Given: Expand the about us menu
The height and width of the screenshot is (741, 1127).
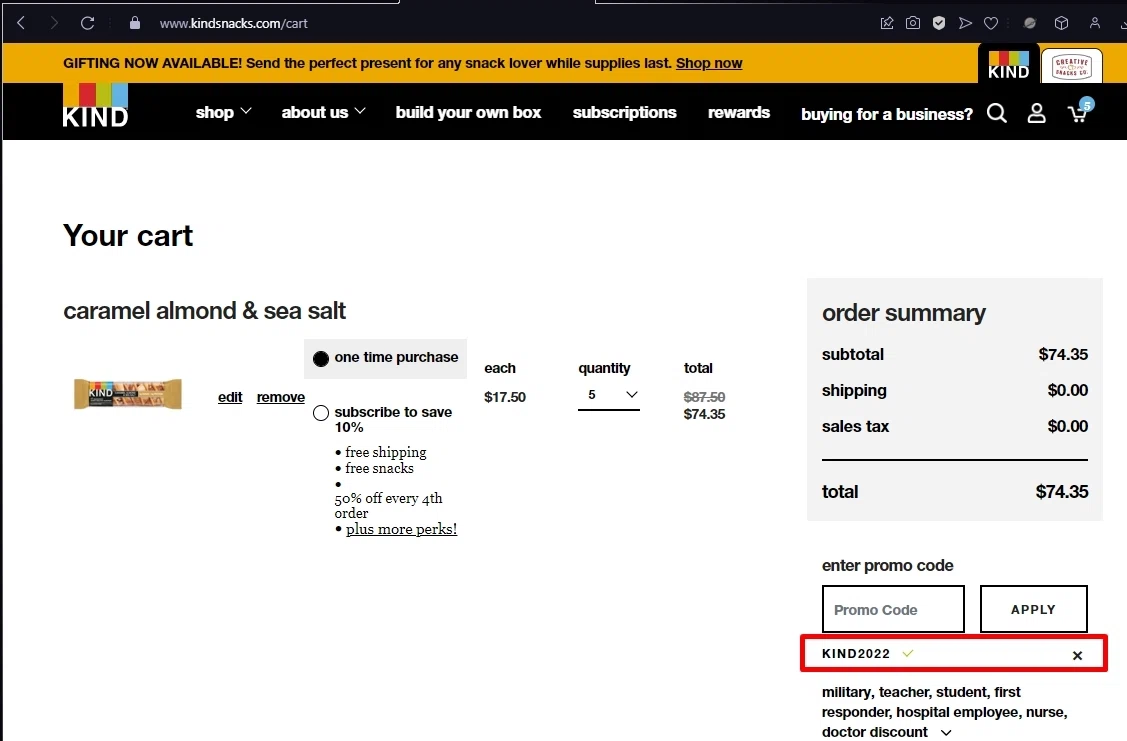Looking at the screenshot, I should [323, 112].
